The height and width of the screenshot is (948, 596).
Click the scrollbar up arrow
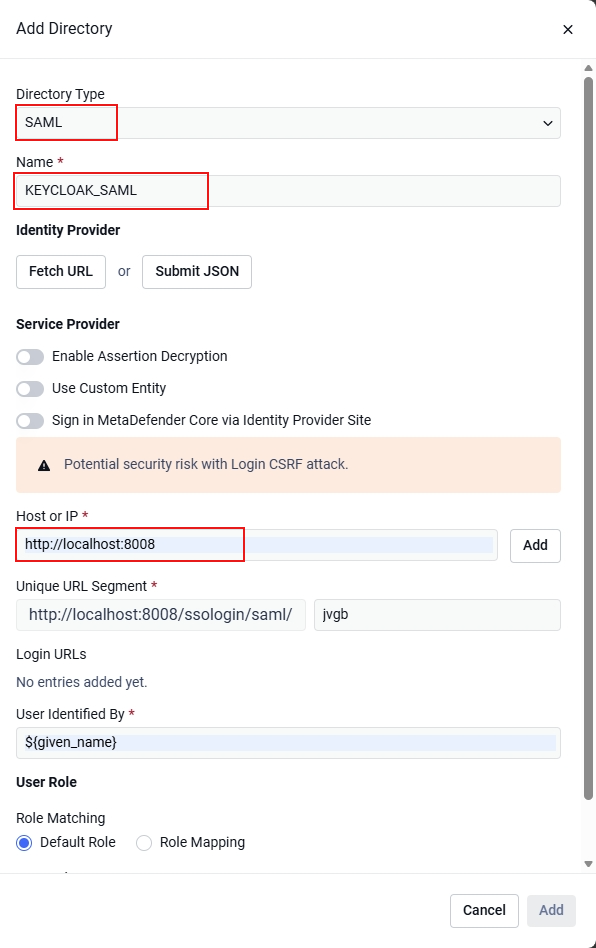click(x=588, y=68)
